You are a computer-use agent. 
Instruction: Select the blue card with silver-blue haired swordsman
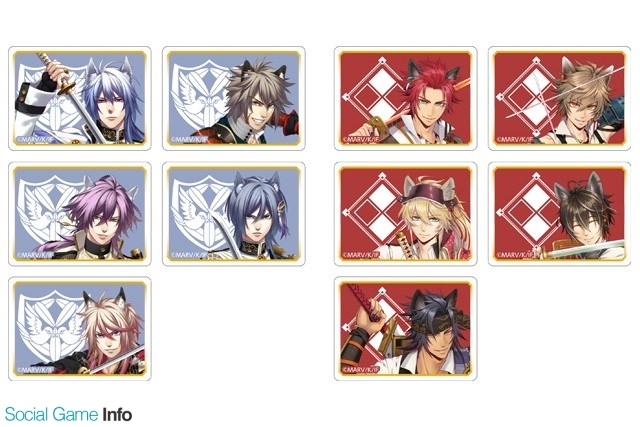coord(80,98)
